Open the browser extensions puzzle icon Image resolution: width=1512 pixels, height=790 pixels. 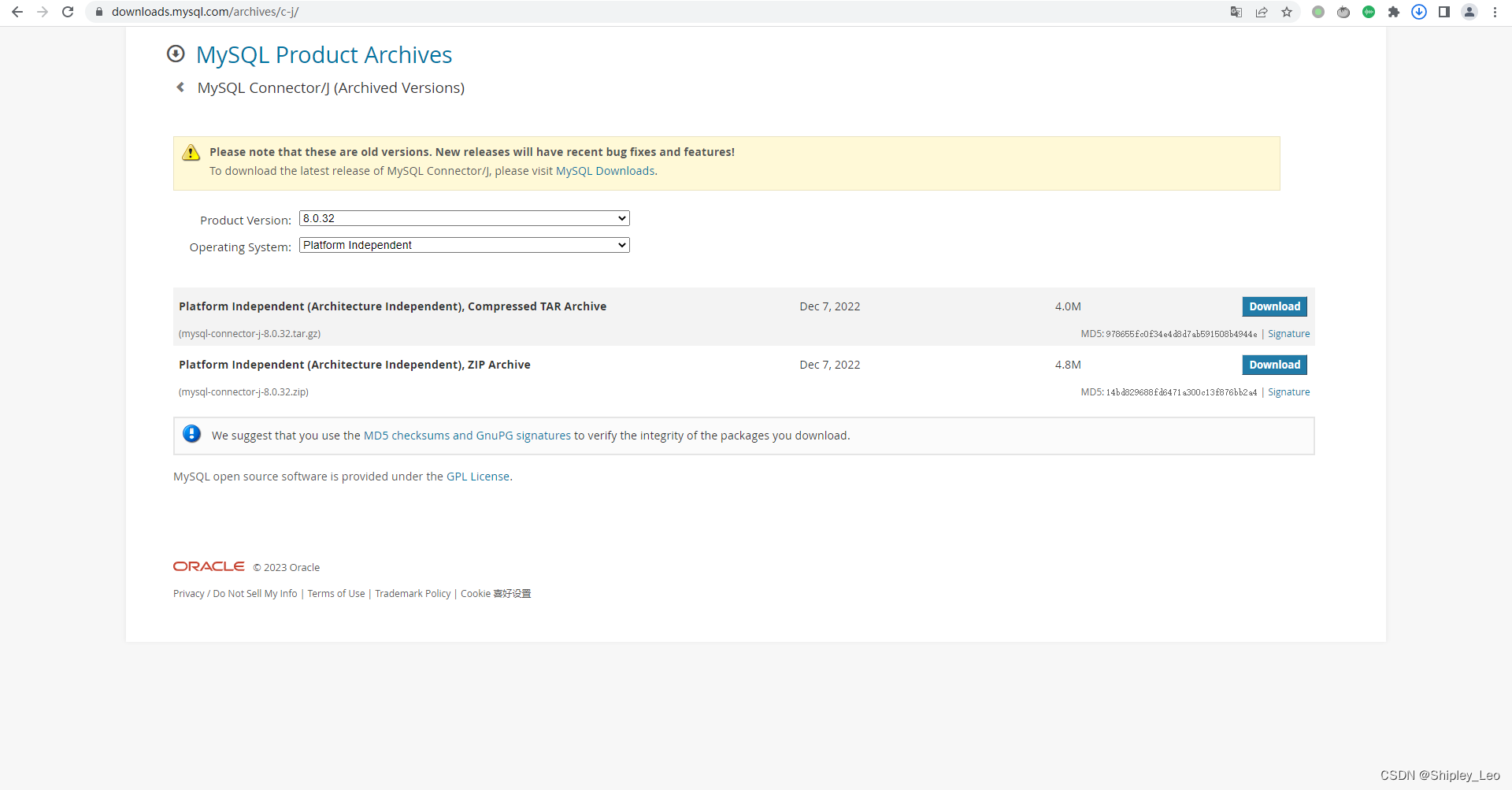[1394, 12]
